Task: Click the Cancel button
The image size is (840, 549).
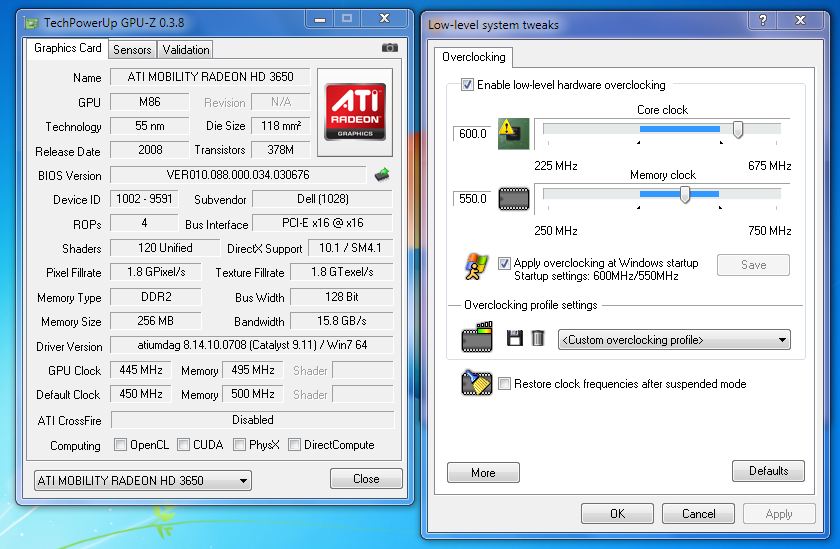Action: click(x=698, y=514)
